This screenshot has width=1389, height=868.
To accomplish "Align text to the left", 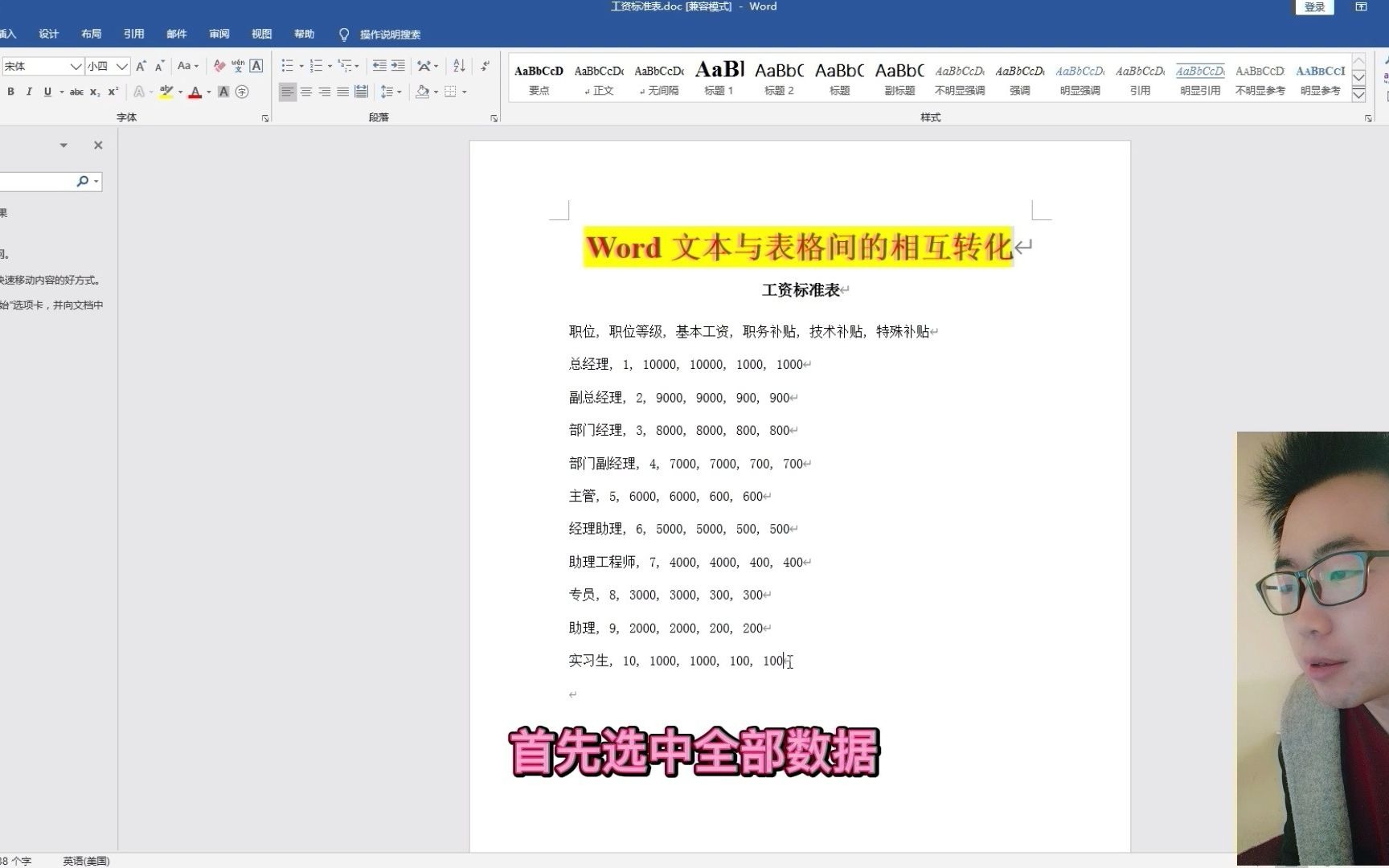I will 287,92.
